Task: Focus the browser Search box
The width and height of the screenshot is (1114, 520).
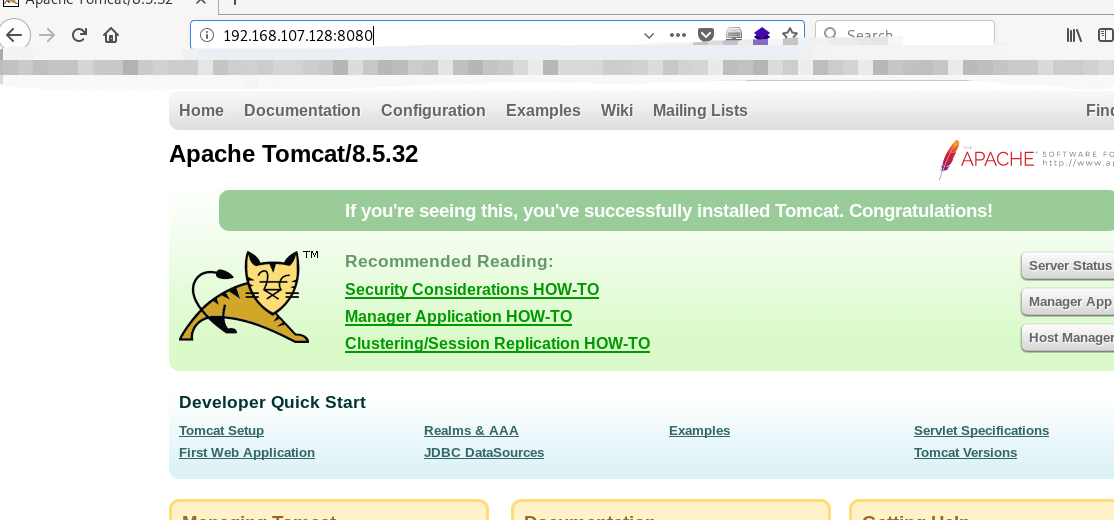Action: click(904, 35)
